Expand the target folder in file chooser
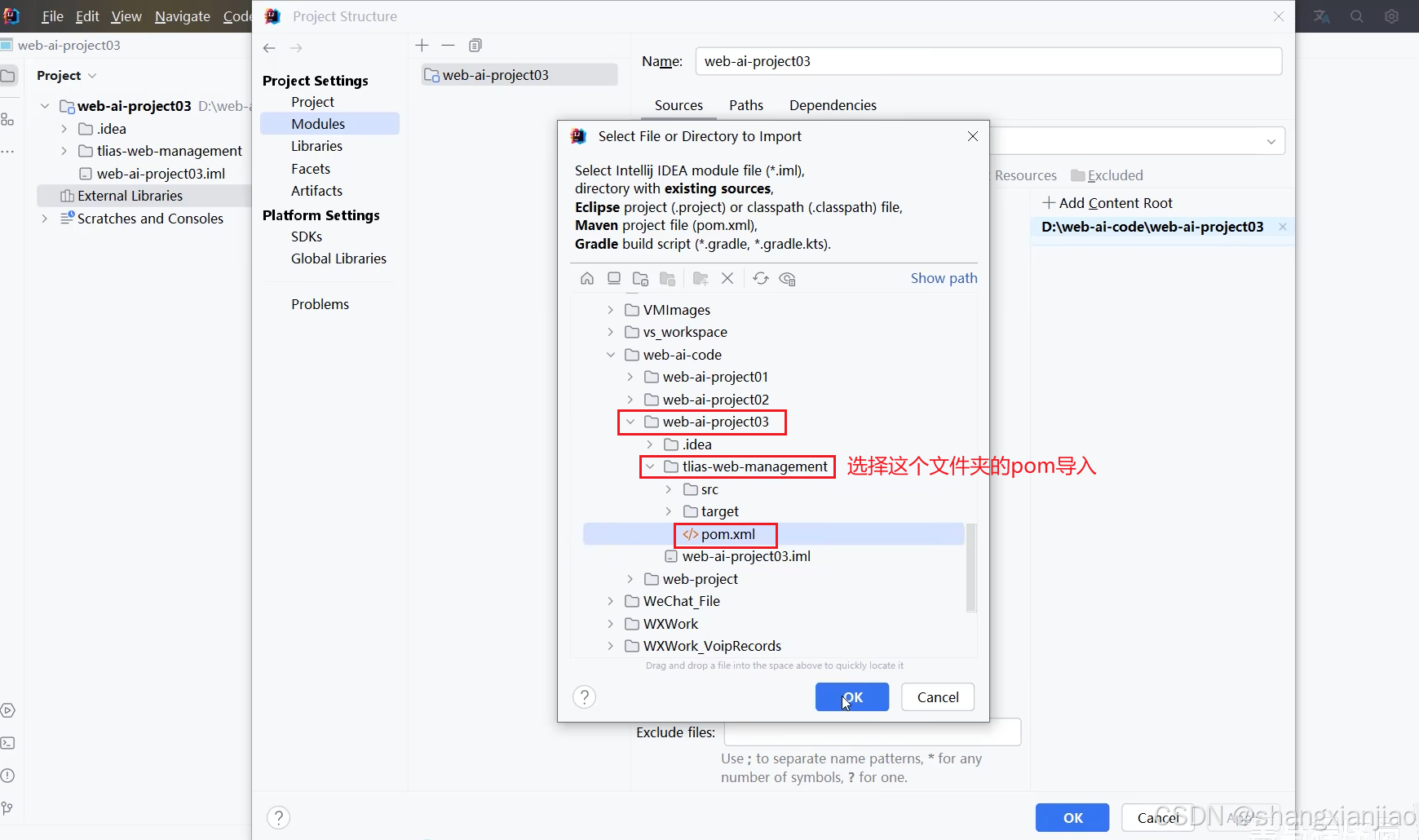Viewport: 1419px width, 840px height. tap(669, 511)
